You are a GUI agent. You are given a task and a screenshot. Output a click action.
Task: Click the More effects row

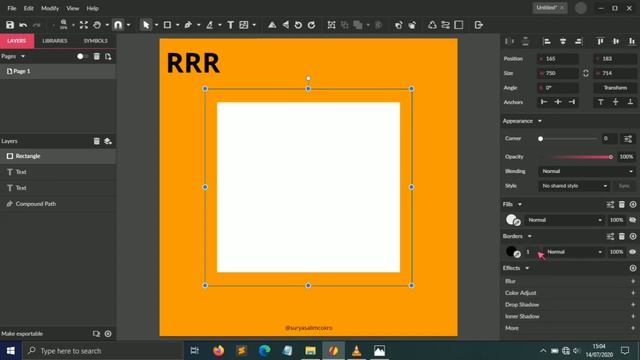[x=569, y=328]
